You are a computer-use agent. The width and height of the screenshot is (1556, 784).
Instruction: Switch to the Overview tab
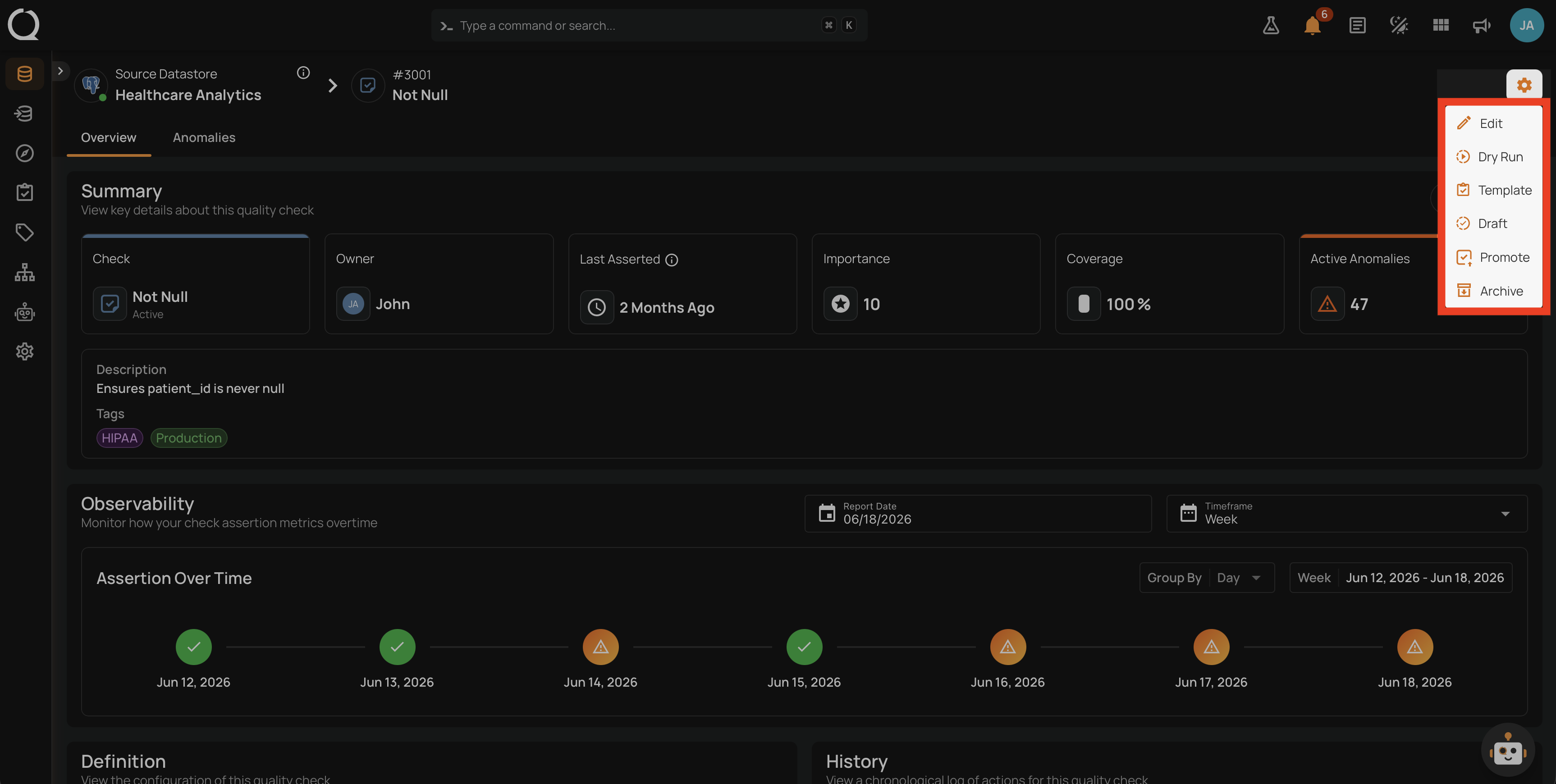109,138
